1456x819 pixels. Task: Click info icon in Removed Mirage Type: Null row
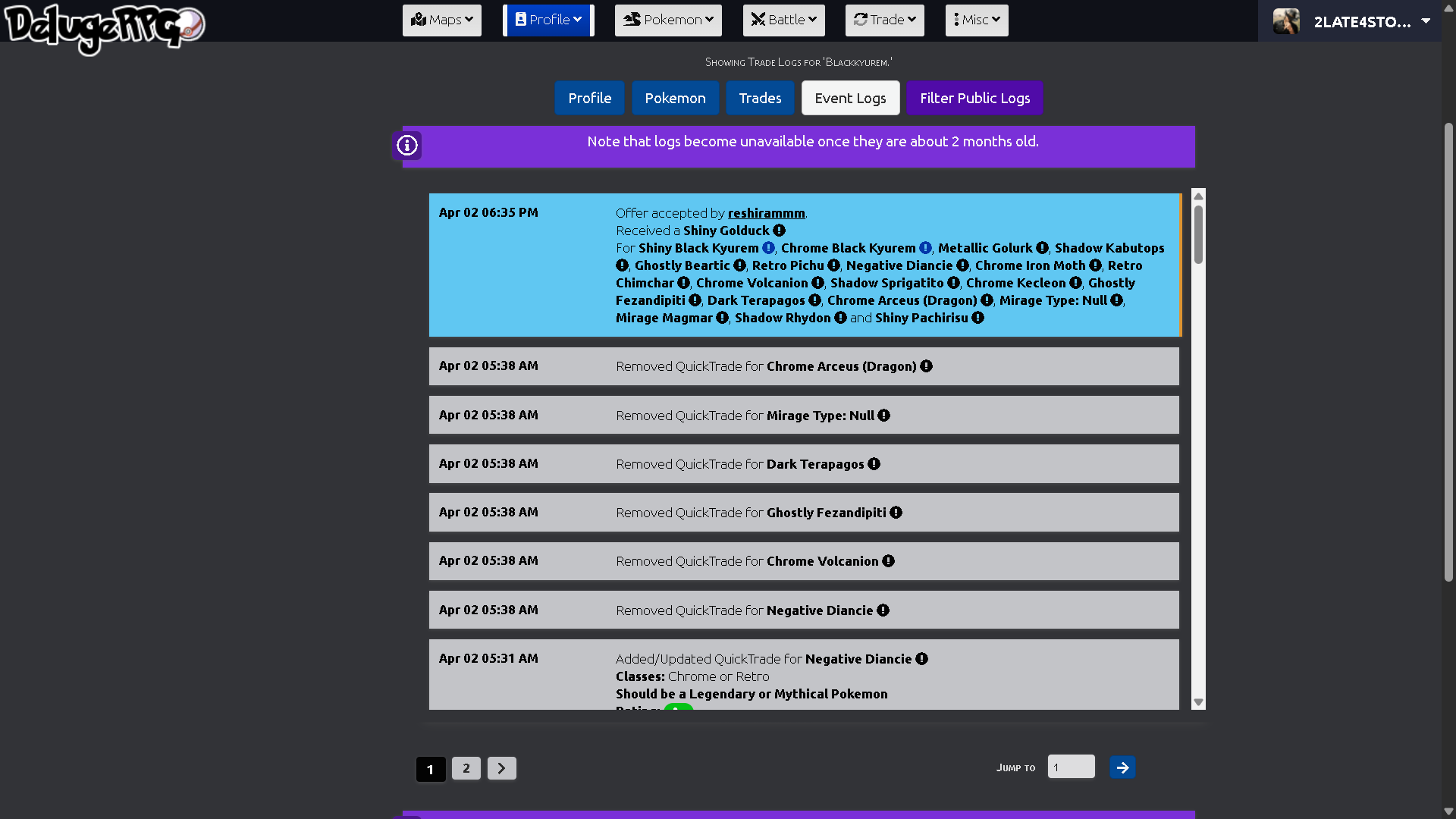(884, 416)
